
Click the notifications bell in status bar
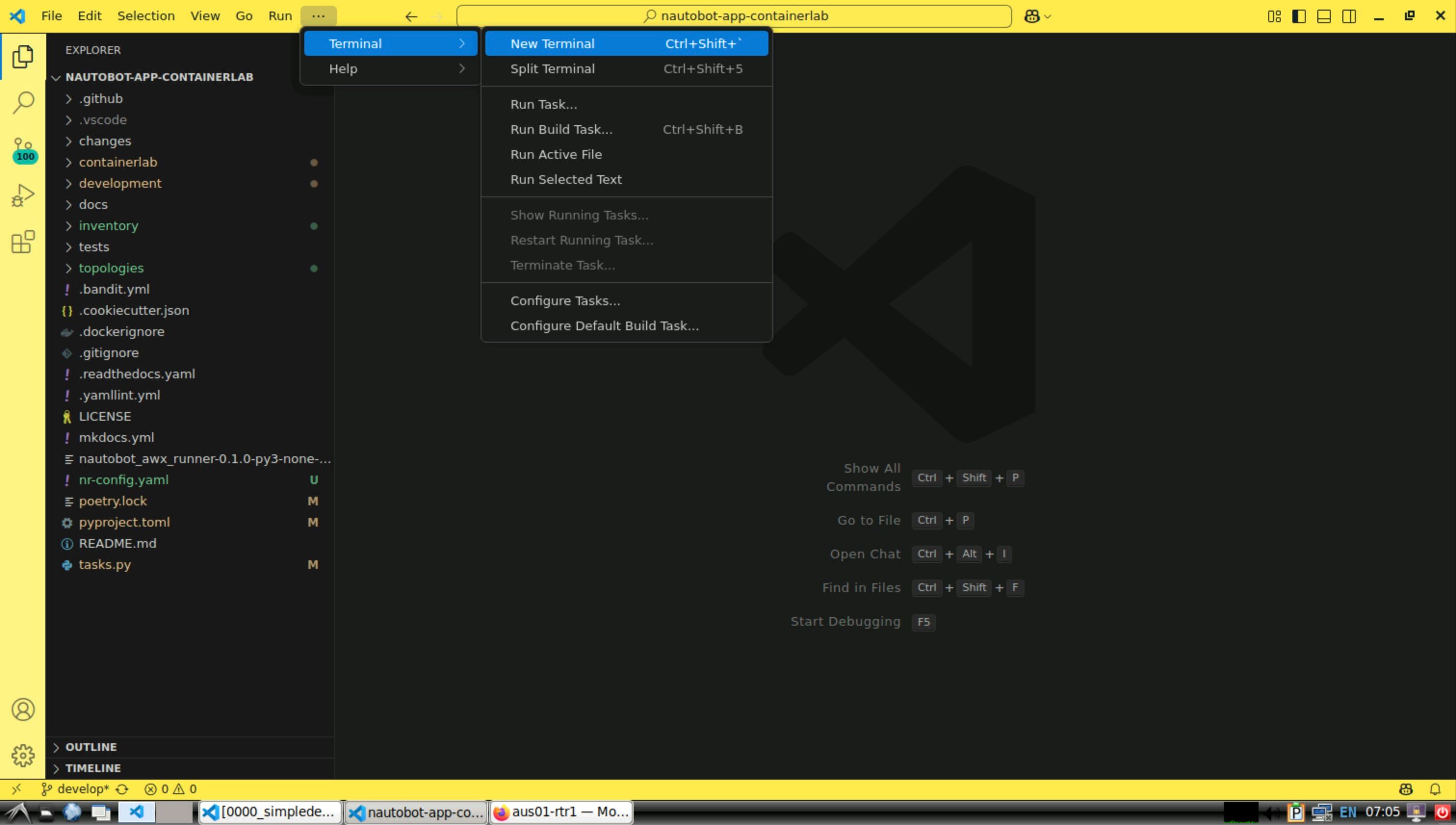tap(1435, 789)
